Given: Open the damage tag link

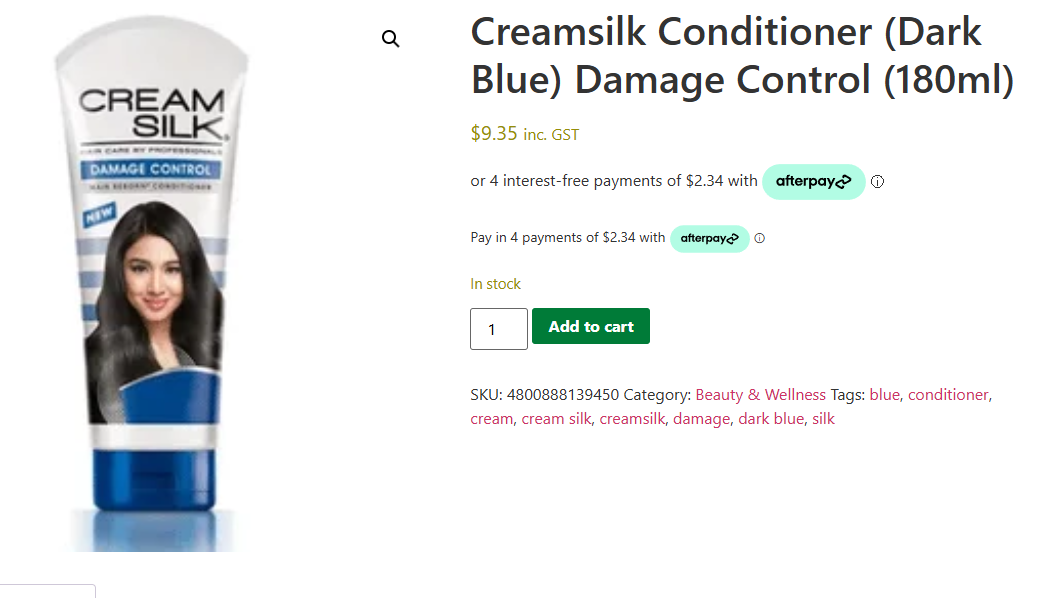Looking at the screenshot, I should (x=701, y=418).
